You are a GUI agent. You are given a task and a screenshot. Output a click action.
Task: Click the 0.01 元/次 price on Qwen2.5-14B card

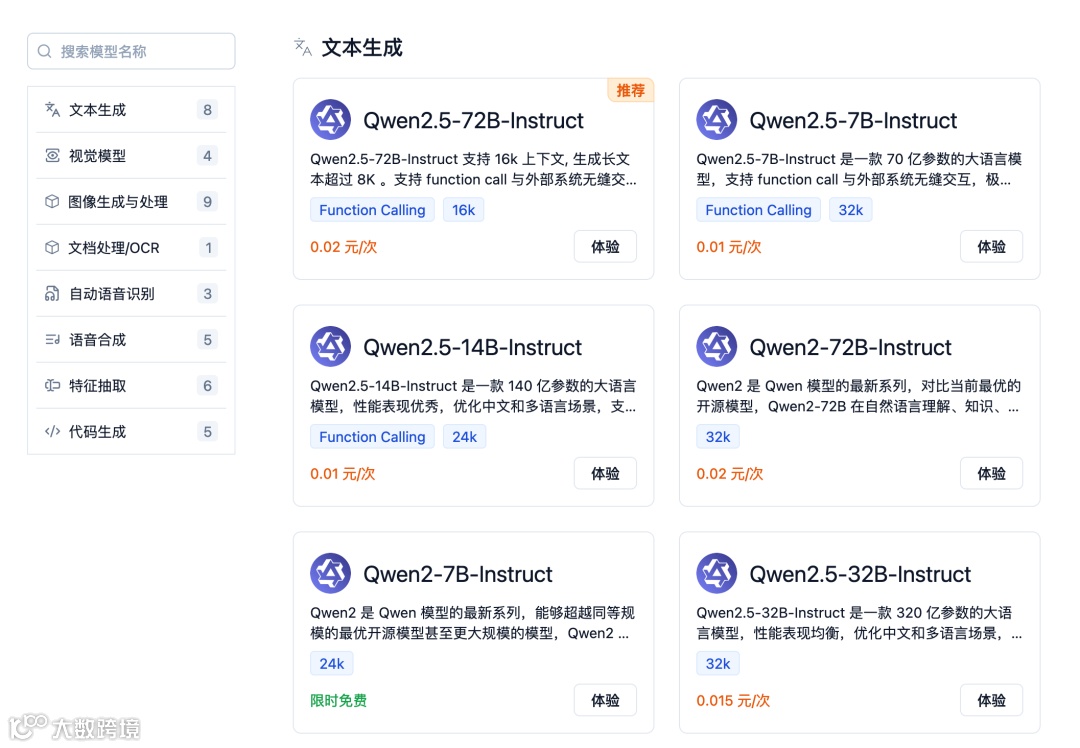[x=342, y=473]
